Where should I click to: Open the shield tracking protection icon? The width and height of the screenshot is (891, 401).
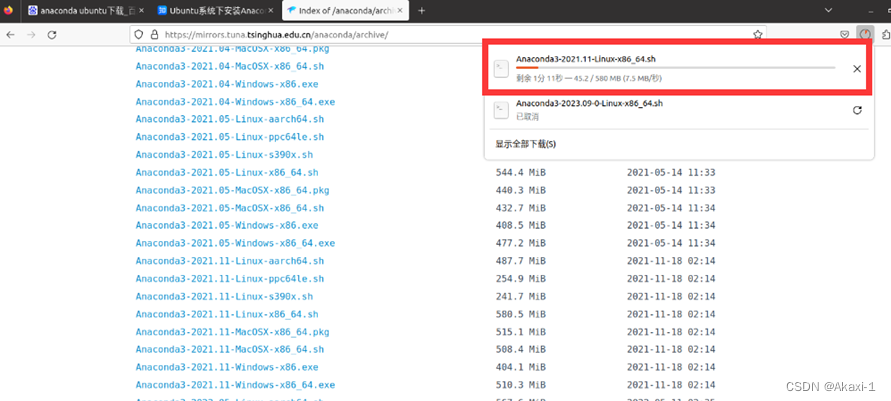coord(138,35)
